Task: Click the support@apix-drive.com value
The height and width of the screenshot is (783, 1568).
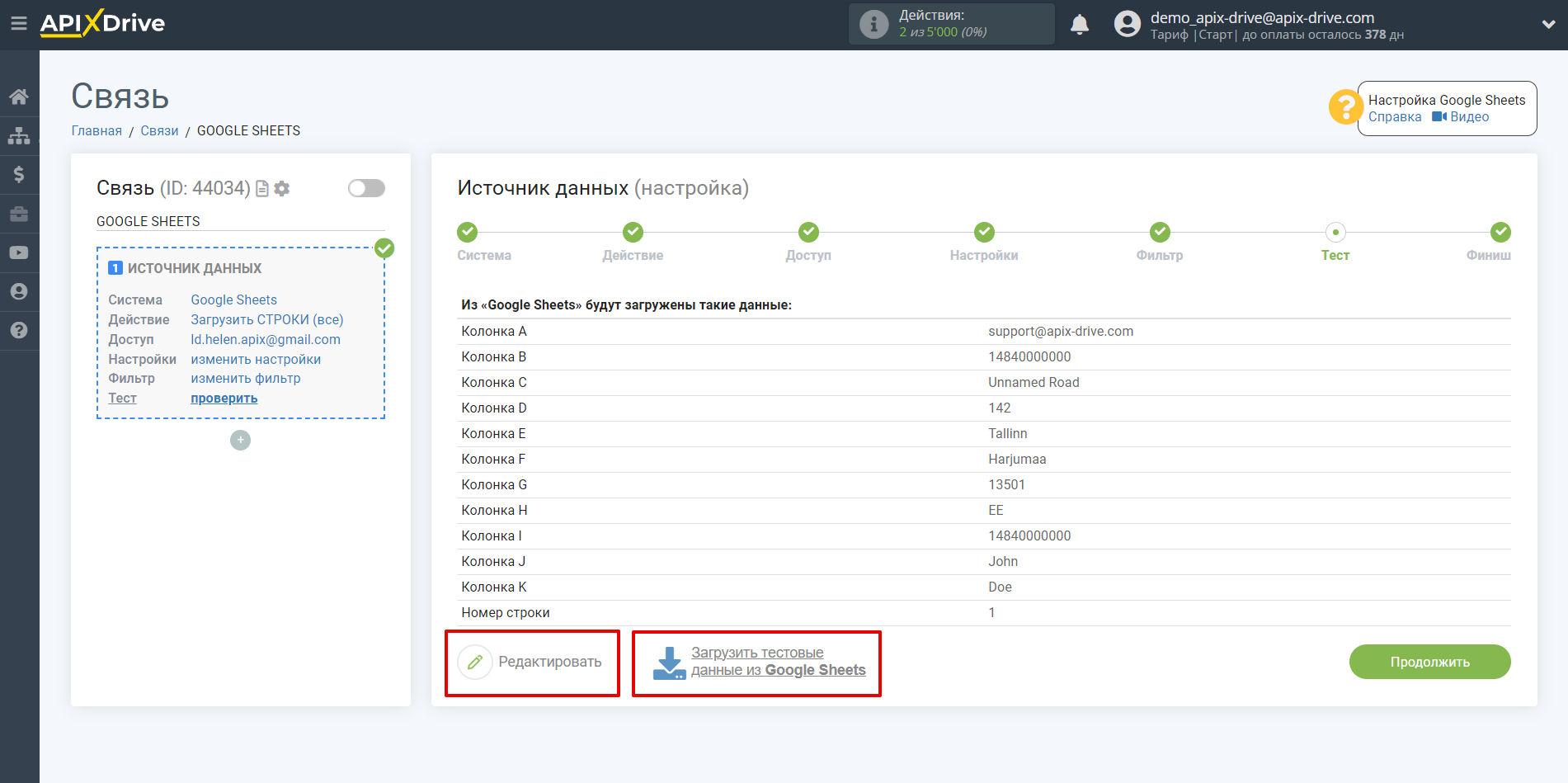Action: (1061, 331)
